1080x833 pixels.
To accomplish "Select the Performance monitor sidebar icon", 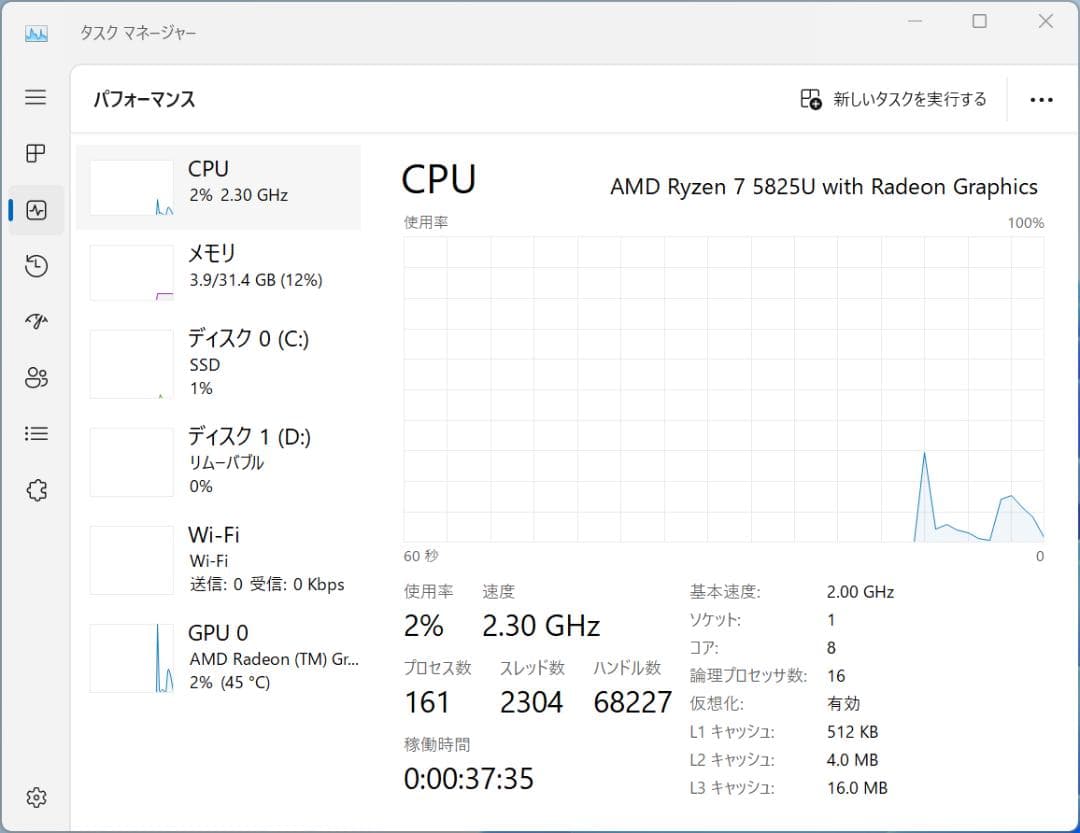I will [36, 210].
